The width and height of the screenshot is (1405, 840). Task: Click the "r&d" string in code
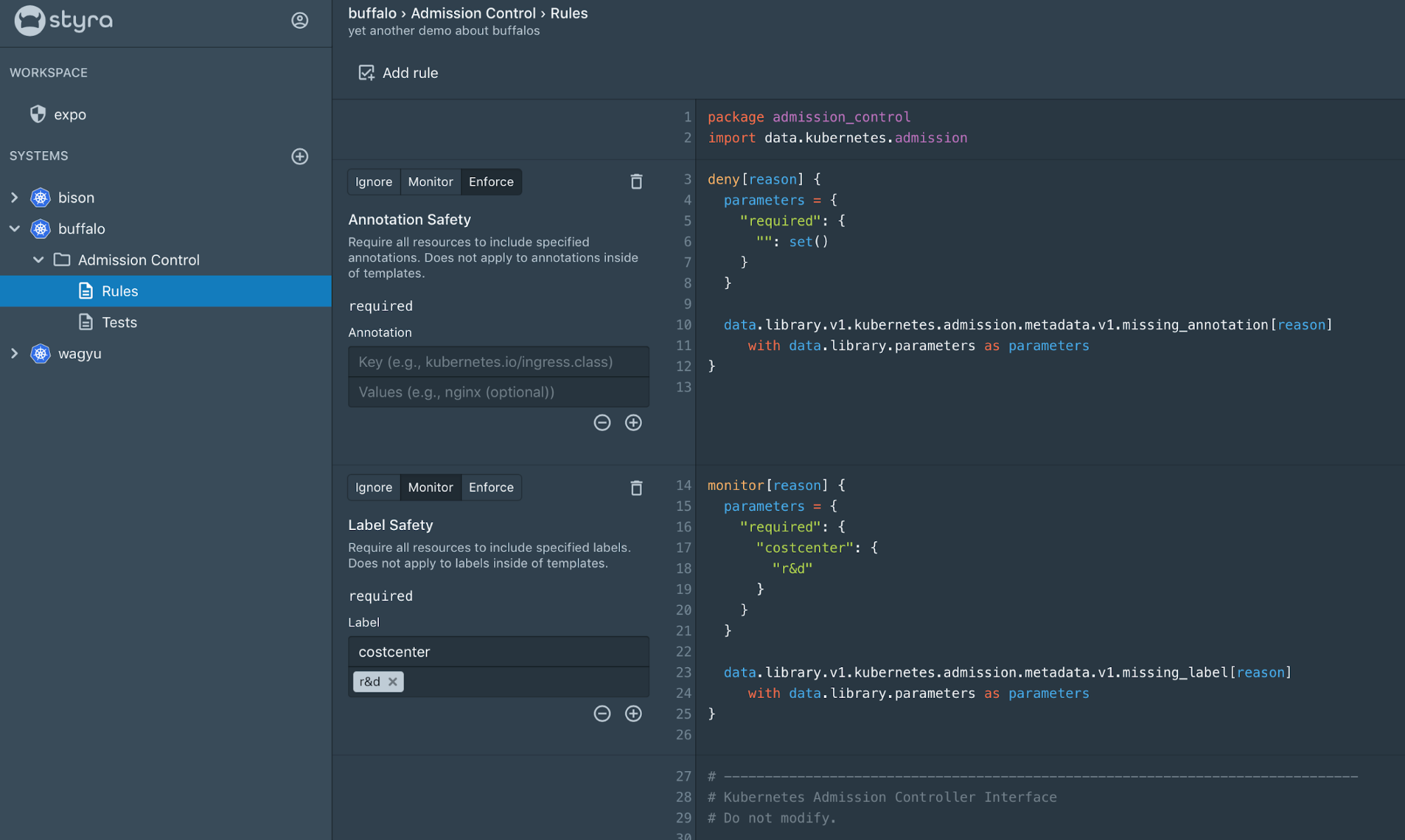pyautogui.click(x=792, y=568)
